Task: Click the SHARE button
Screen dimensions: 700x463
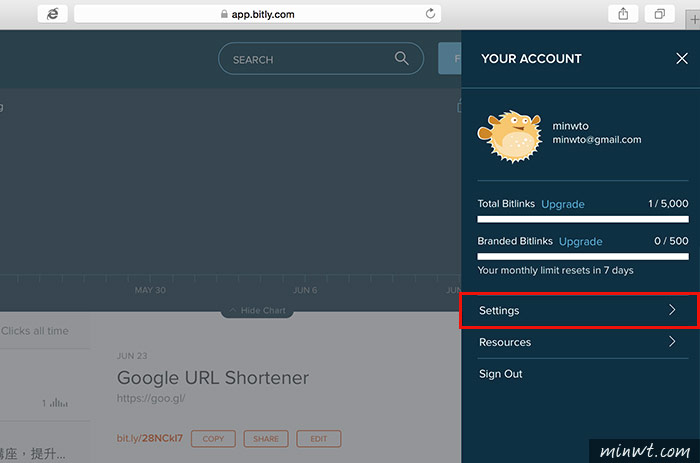Action: pyautogui.click(x=266, y=438)
